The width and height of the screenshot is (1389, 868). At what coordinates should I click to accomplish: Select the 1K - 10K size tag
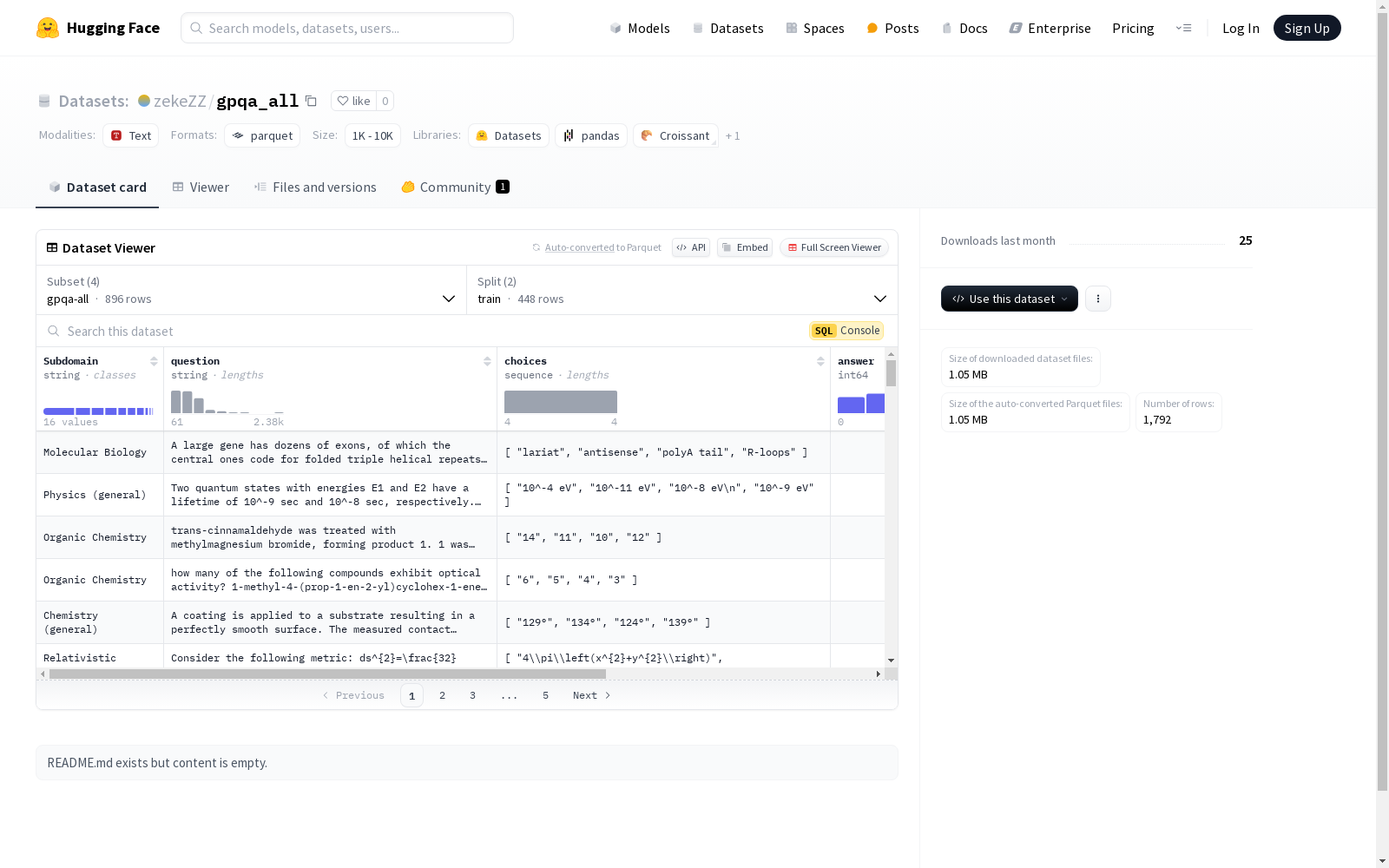pos(372,135)
